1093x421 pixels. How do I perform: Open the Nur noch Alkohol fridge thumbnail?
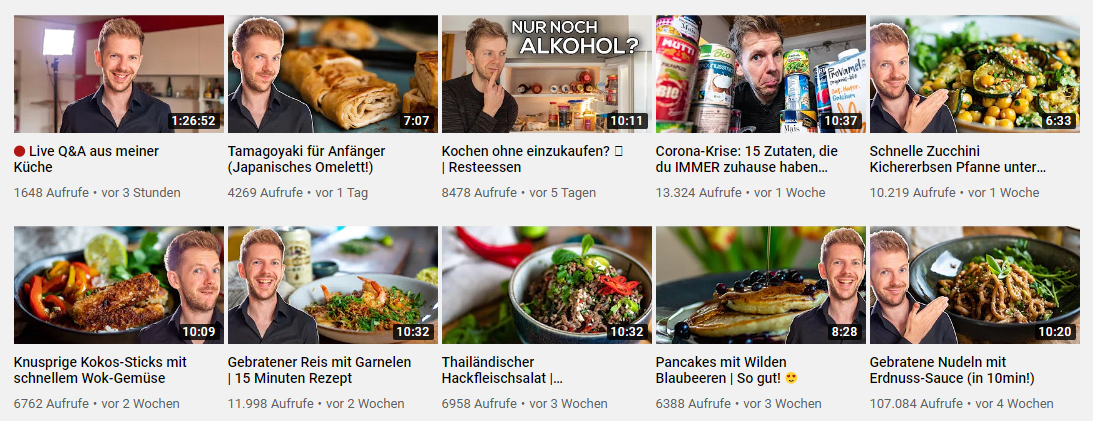[546, 74]
